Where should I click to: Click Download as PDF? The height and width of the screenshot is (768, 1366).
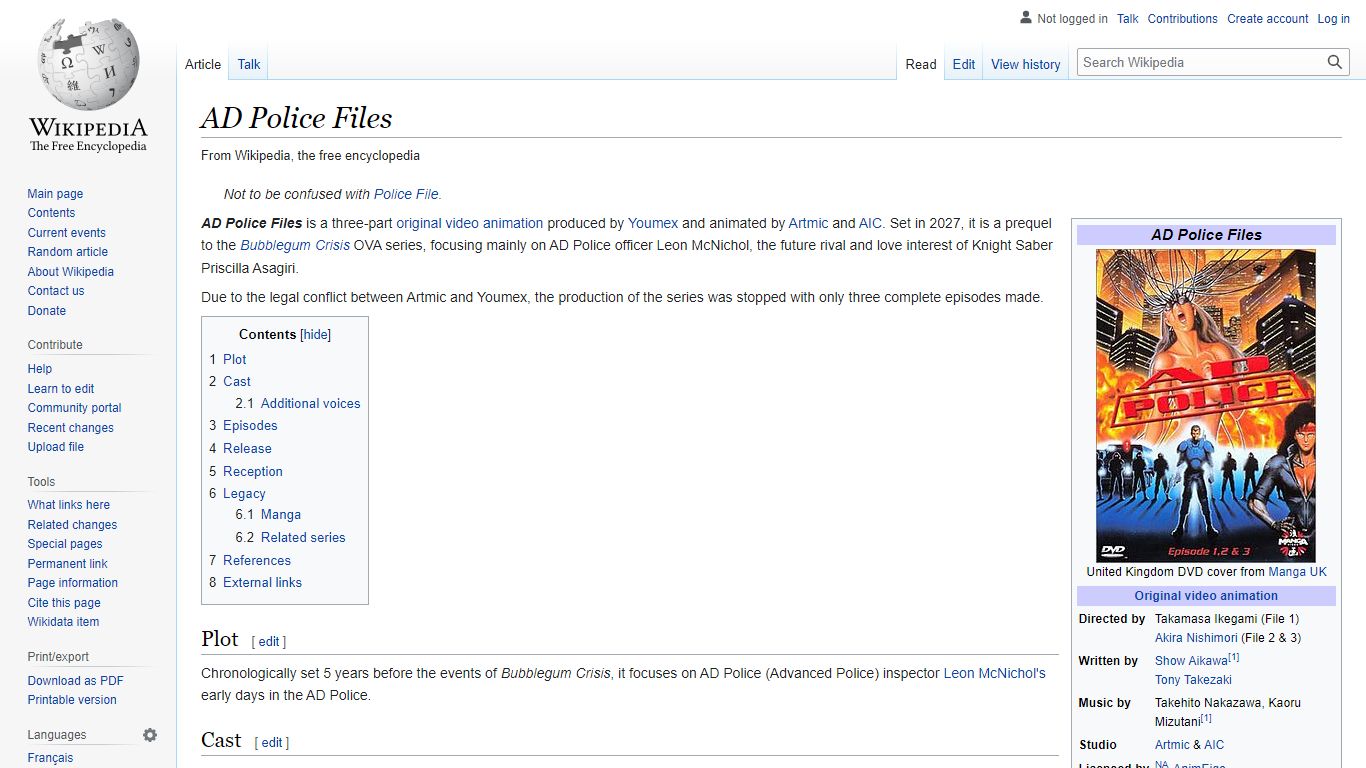[x=75, y=681]
